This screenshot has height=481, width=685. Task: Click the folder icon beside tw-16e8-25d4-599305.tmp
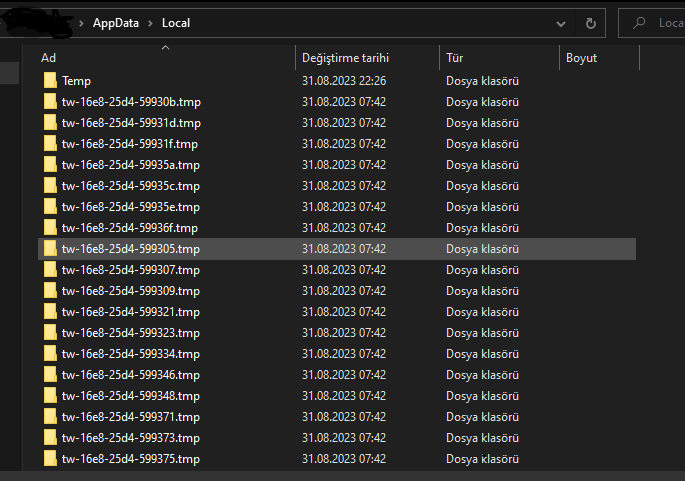tap(50, 249)
